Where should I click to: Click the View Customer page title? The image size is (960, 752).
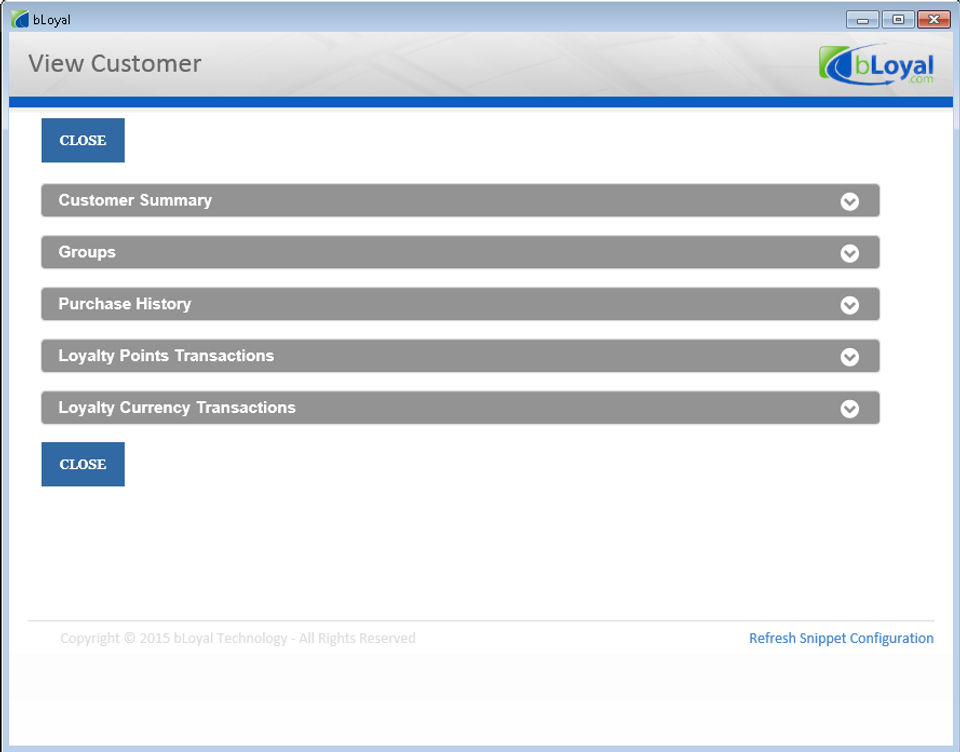tap(114, 64)
